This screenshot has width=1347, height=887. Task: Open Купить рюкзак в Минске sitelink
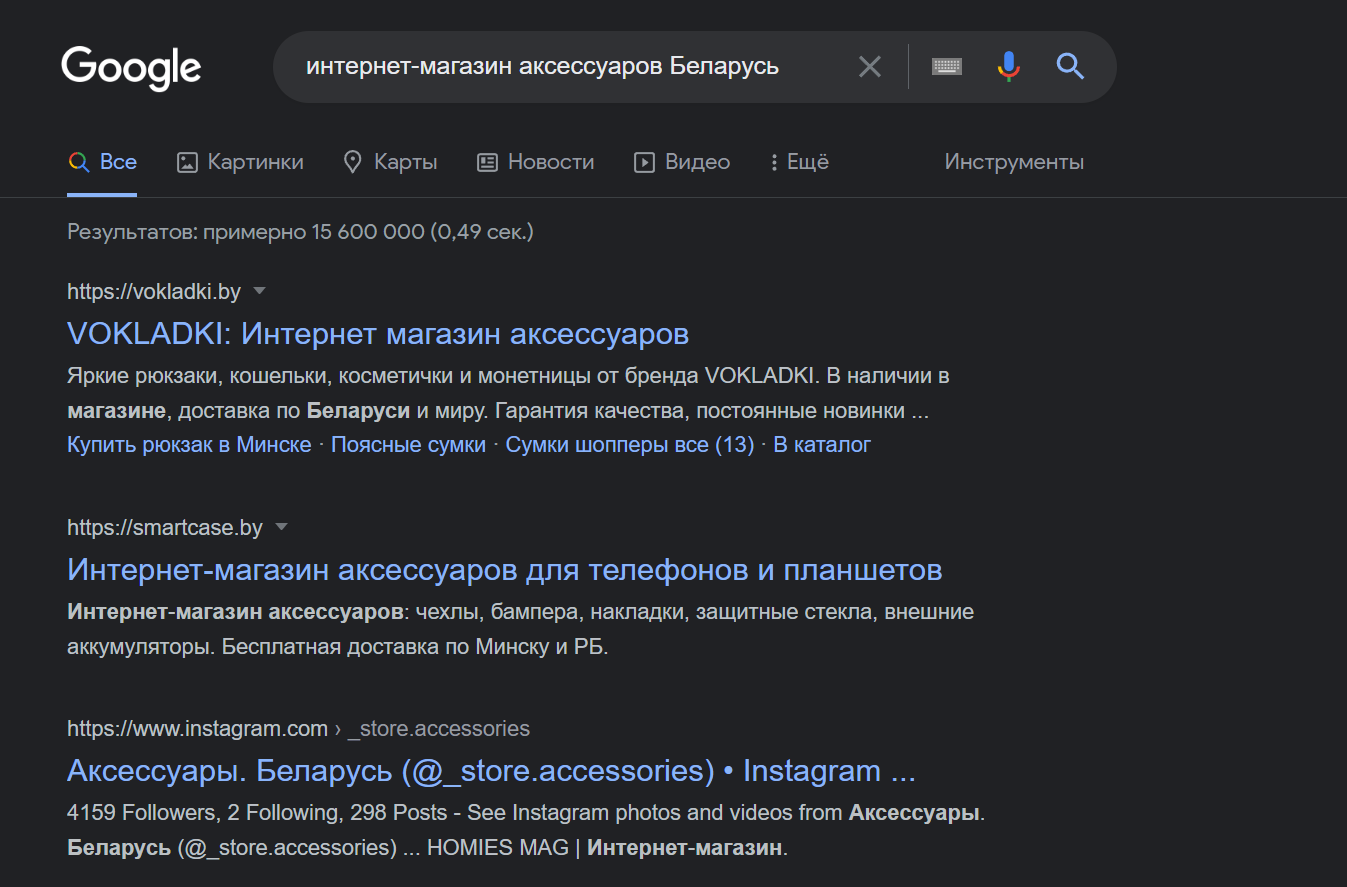189,445
